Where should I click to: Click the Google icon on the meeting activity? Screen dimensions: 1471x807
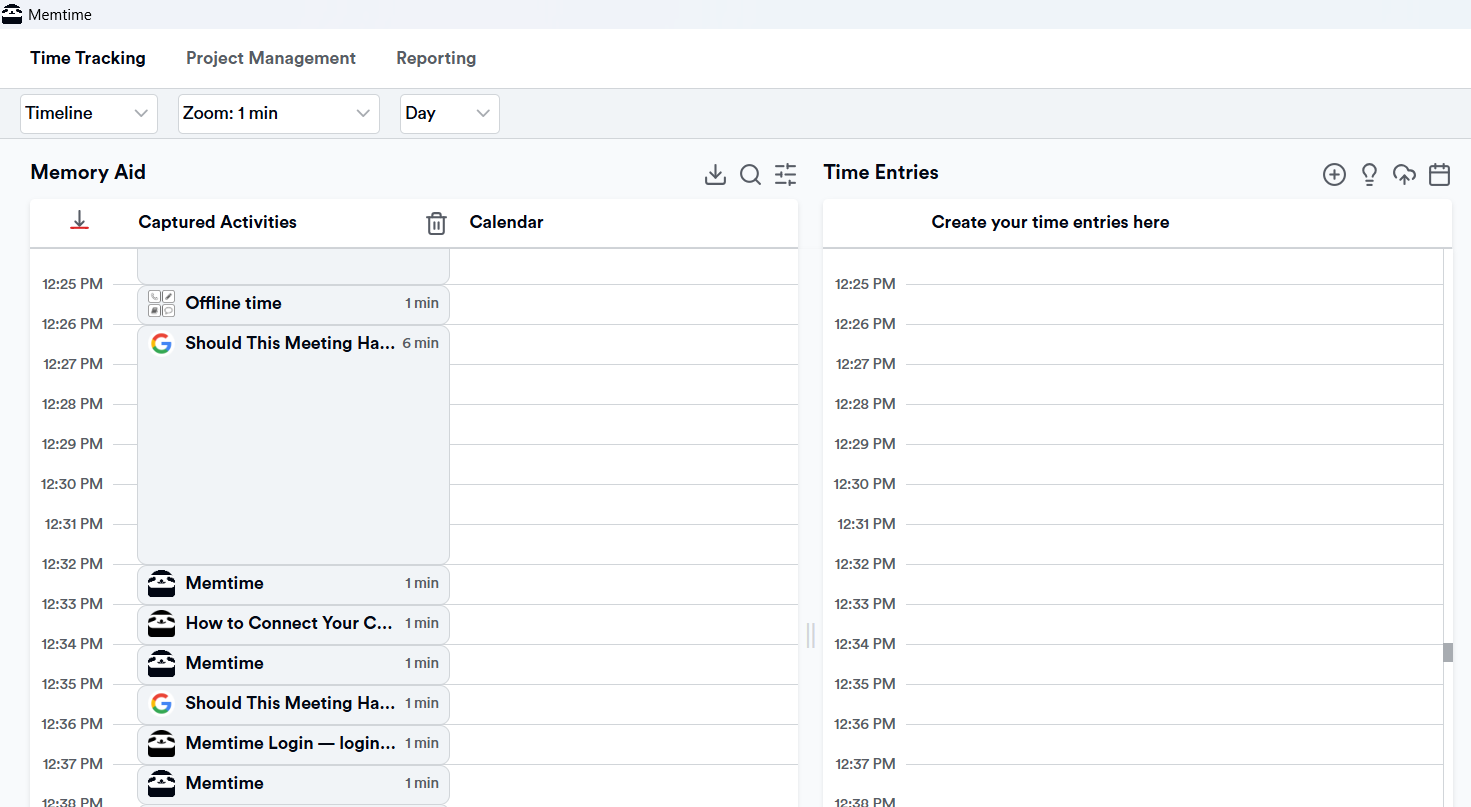point(161,343)
